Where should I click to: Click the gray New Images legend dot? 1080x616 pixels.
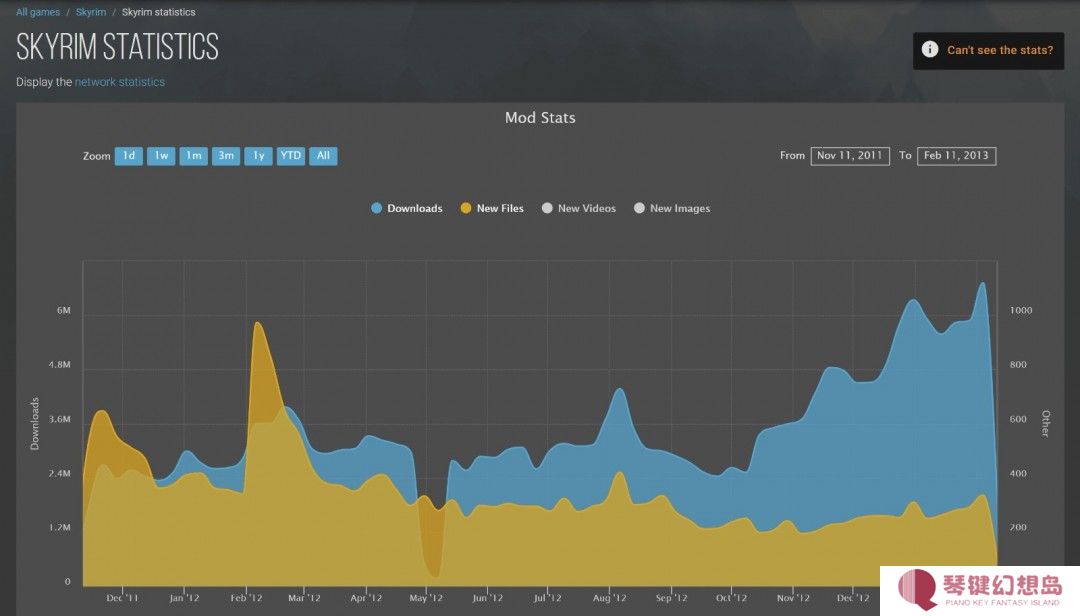click(x=639, y=208)
